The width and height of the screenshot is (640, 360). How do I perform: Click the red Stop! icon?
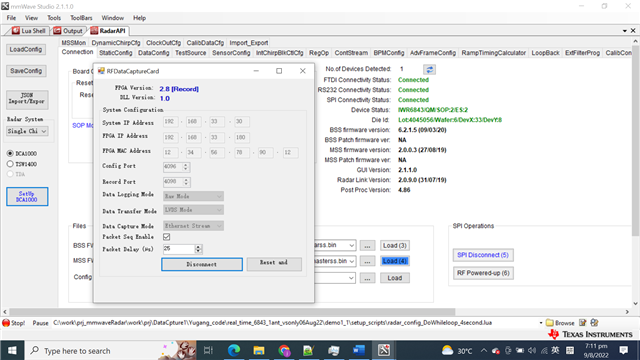tap(6, 323)
